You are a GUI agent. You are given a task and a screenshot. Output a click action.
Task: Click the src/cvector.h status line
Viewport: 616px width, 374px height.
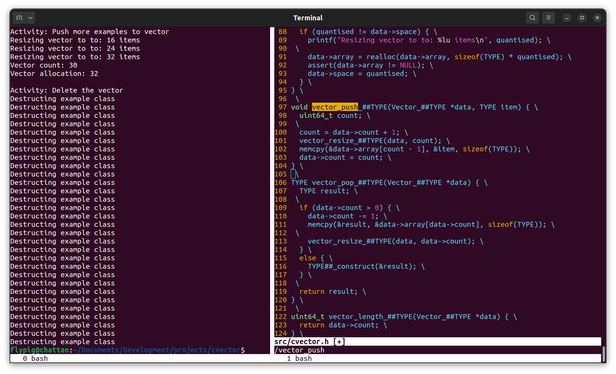point(438,341)
